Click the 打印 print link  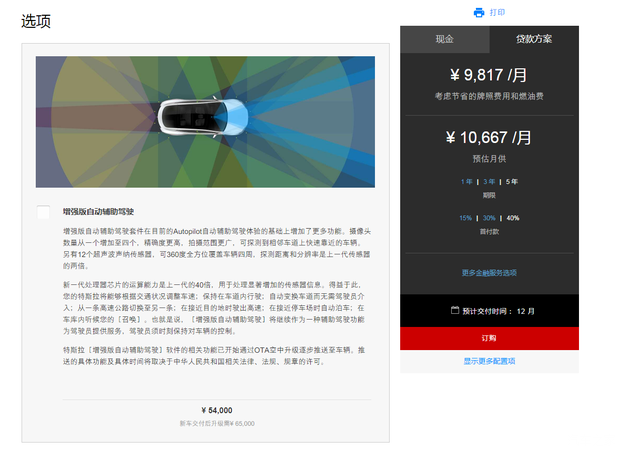497,12
